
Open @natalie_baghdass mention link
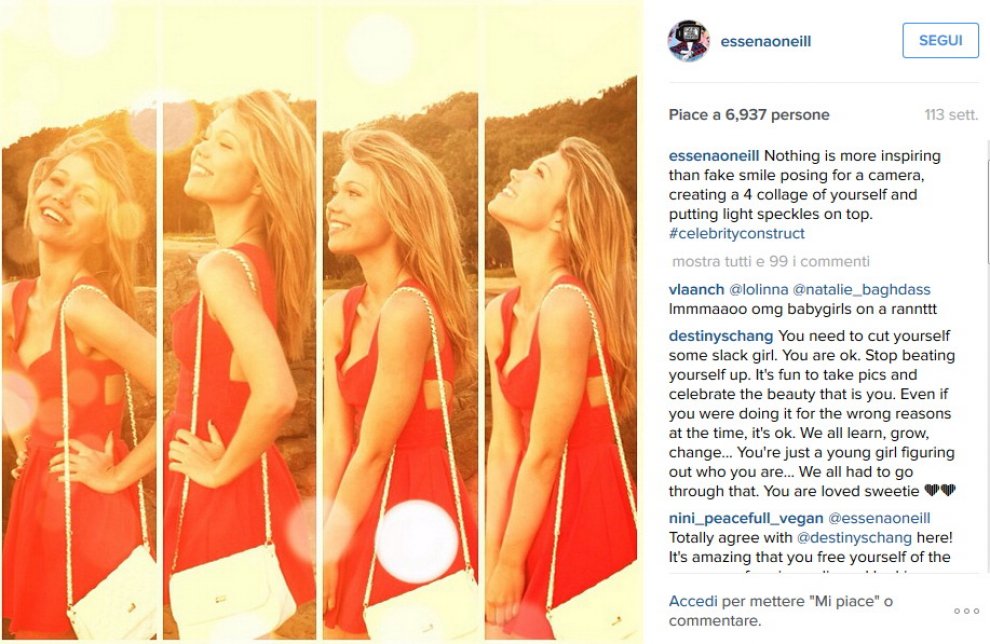click(861, 289)
